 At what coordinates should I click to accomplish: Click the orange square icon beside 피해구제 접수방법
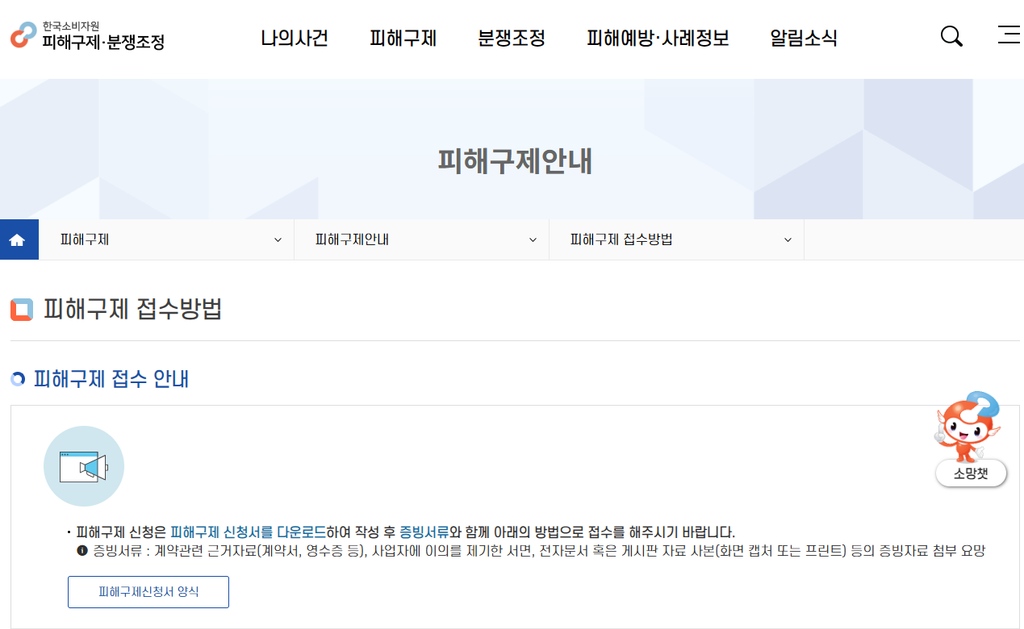[22, 310]
